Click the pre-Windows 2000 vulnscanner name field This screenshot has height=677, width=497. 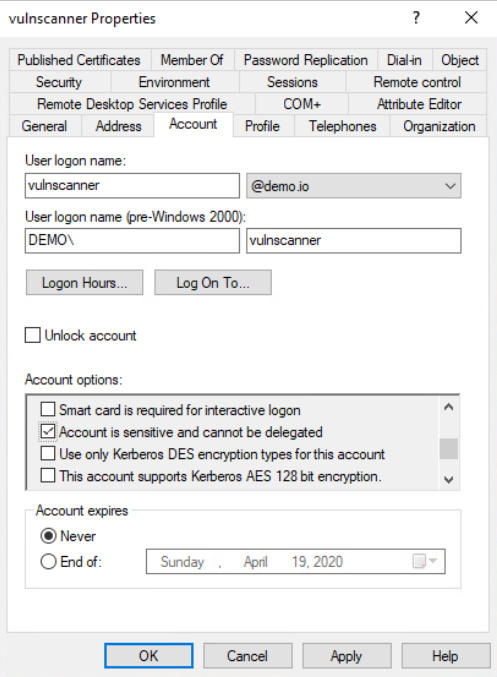click(354, 240)
